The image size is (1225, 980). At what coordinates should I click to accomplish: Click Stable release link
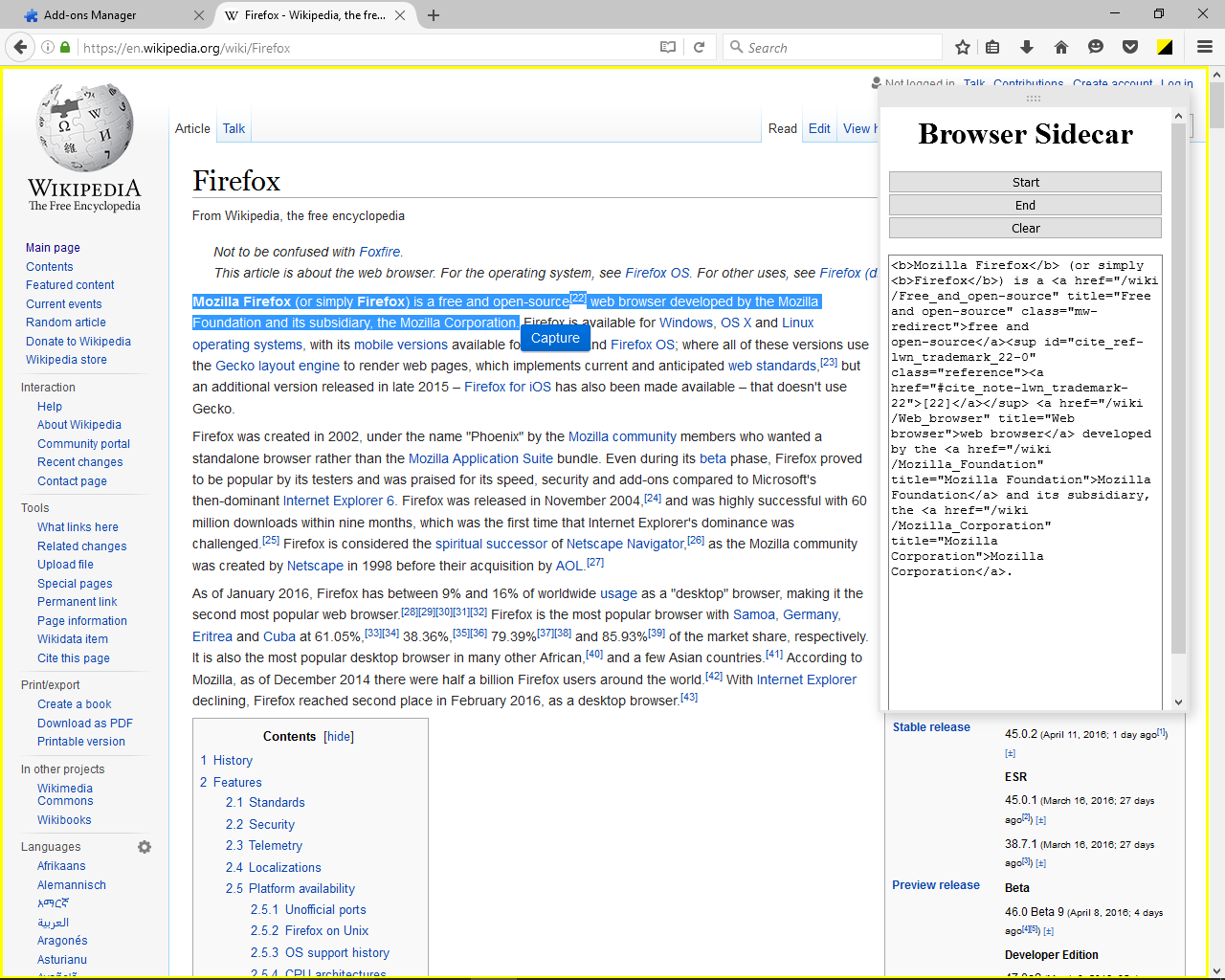coord(931,727)
